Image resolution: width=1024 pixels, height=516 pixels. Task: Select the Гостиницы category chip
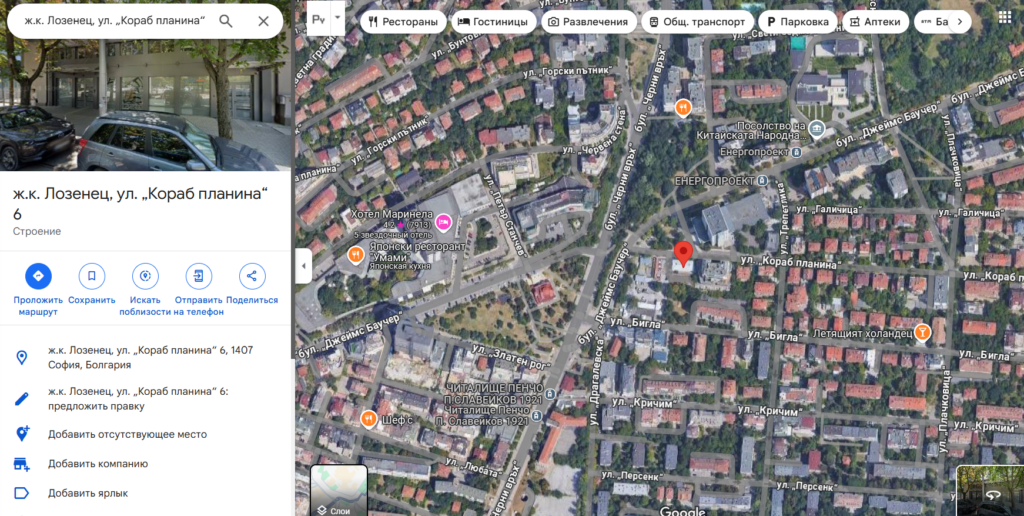point(493,22)
